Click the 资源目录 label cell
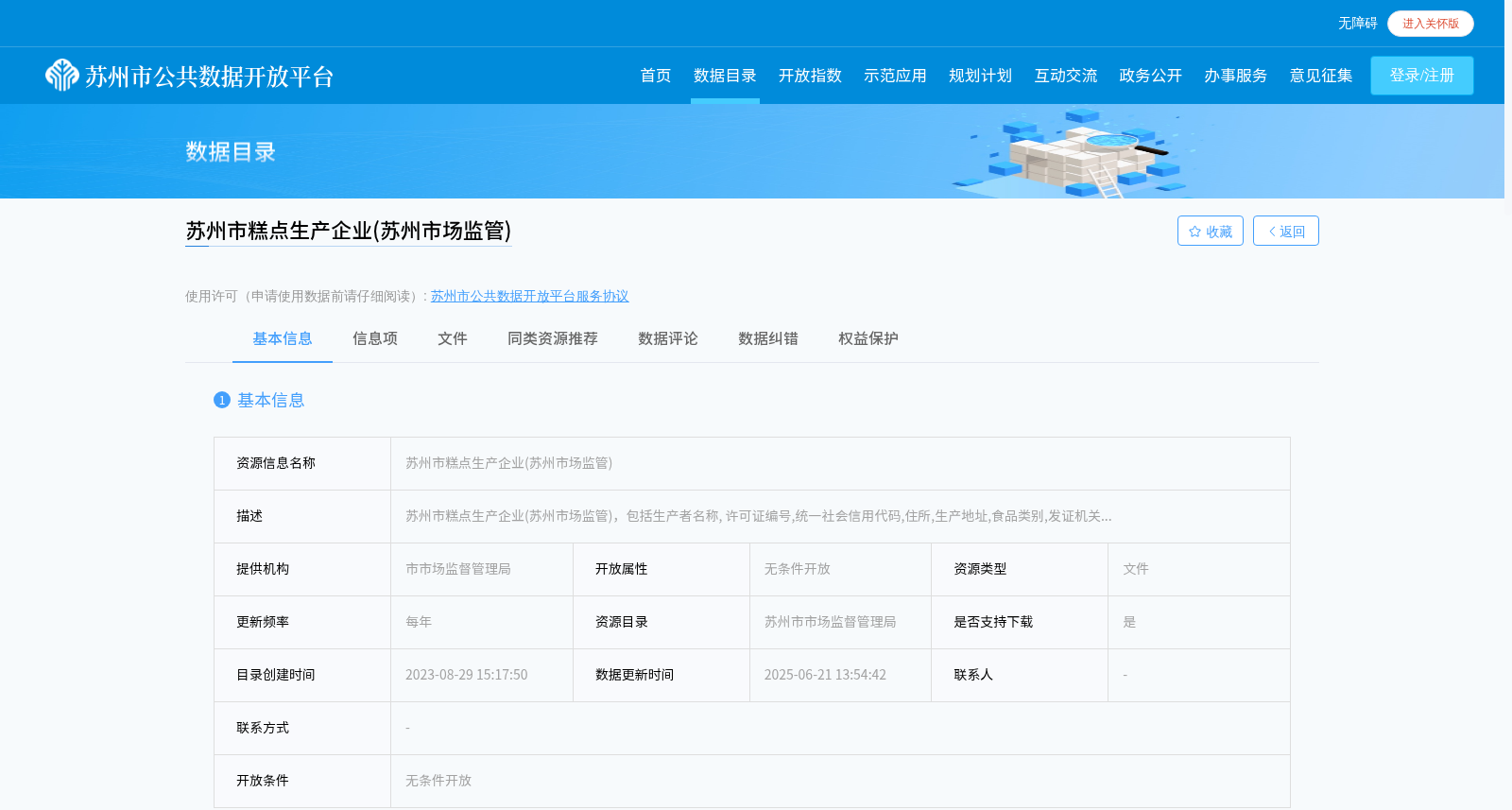The image size is (1512, 810). click(661, 622)
